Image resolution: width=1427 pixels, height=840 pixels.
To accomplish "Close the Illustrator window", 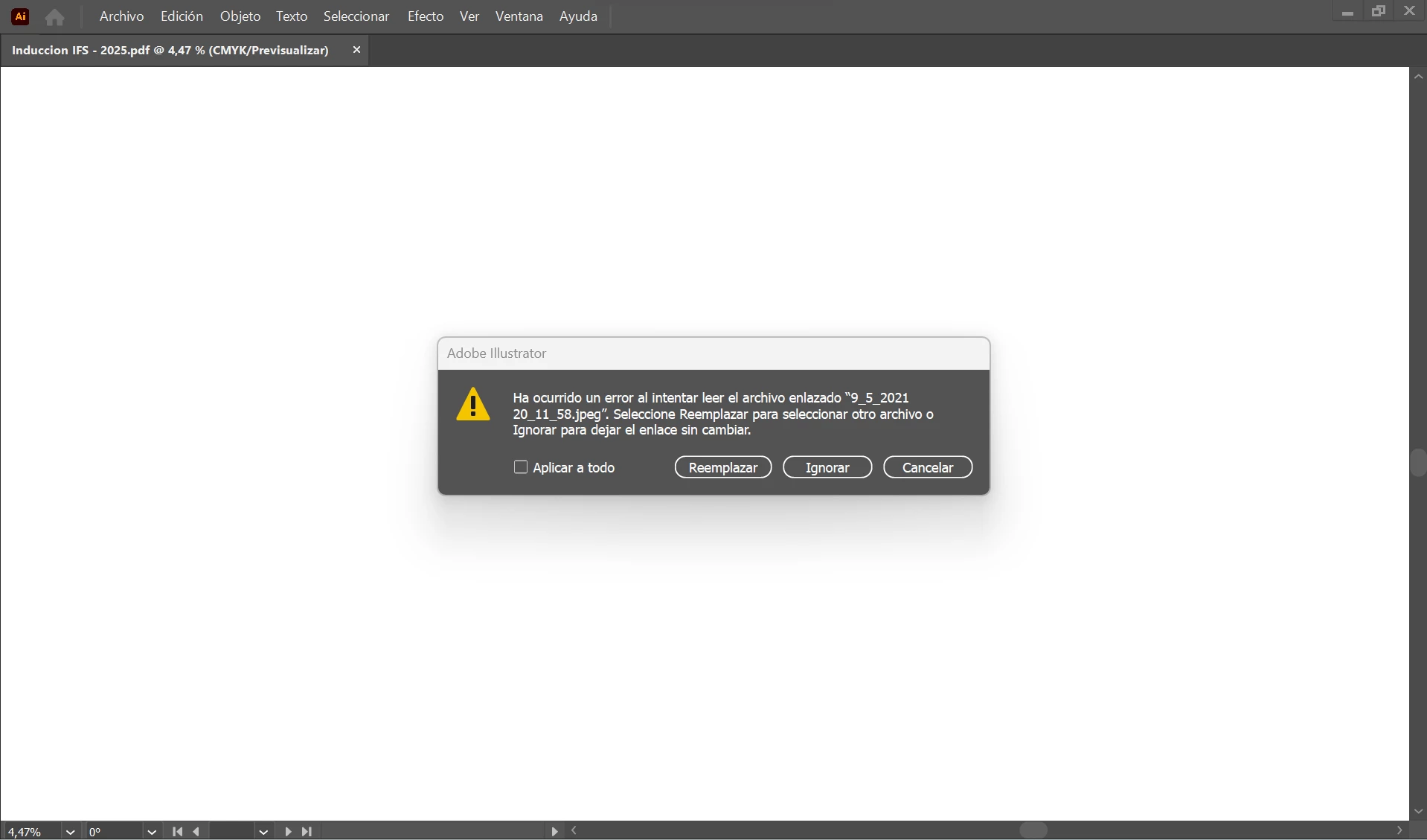I will click(1410, 11).
